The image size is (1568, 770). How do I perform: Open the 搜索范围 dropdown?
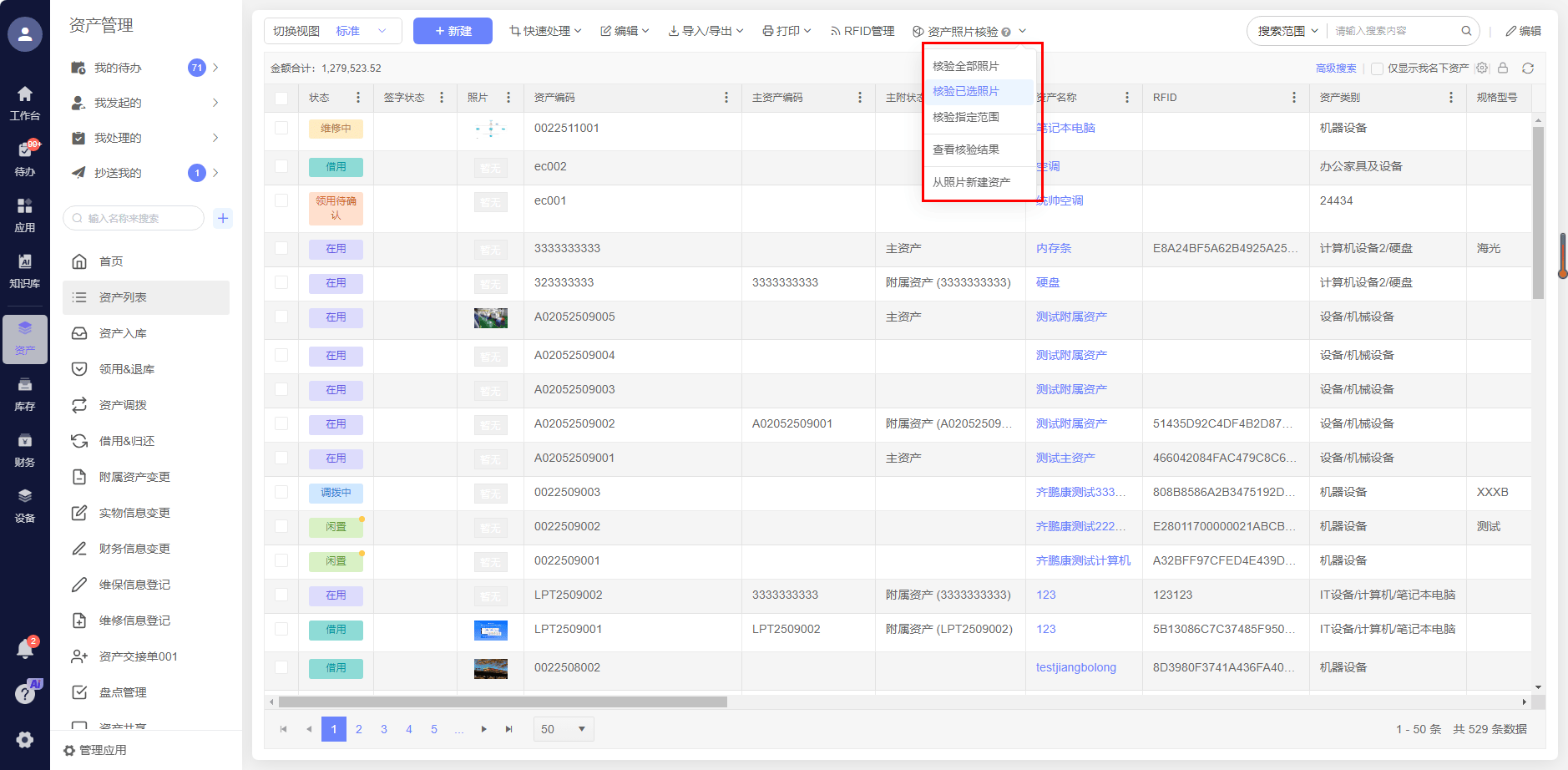[1287, 31]
